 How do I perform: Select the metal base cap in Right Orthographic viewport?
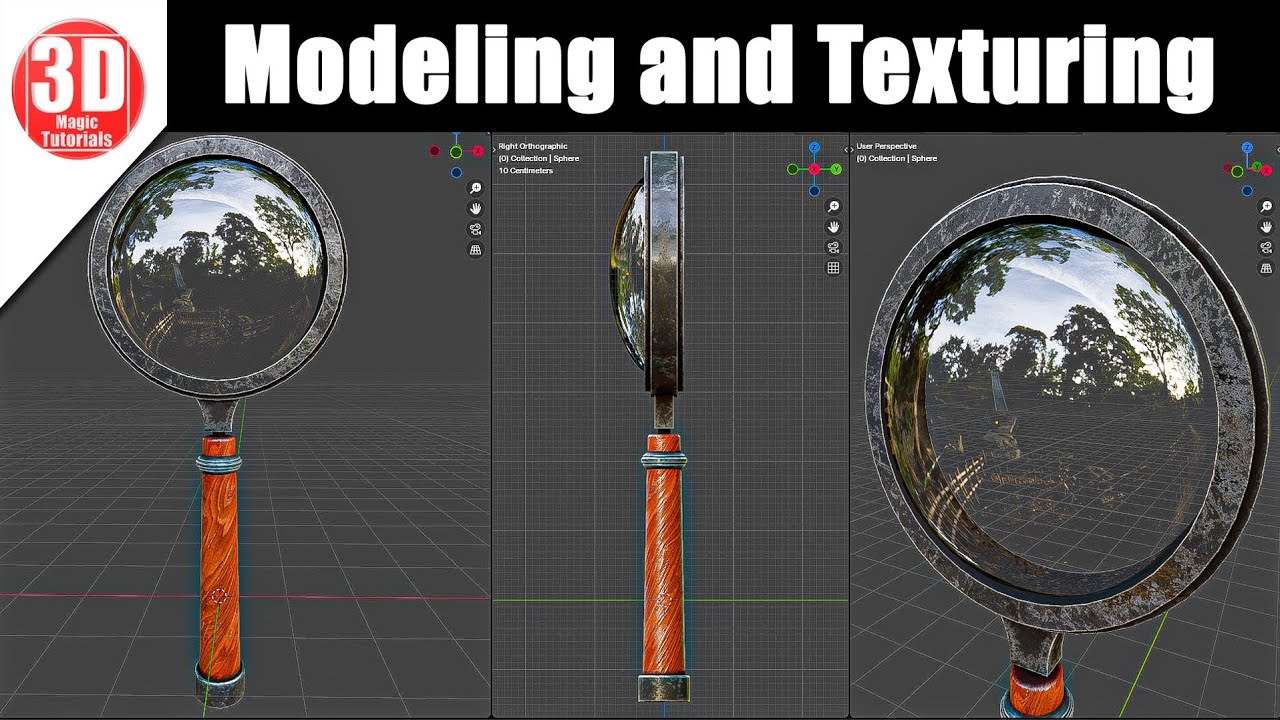(664, 687)
